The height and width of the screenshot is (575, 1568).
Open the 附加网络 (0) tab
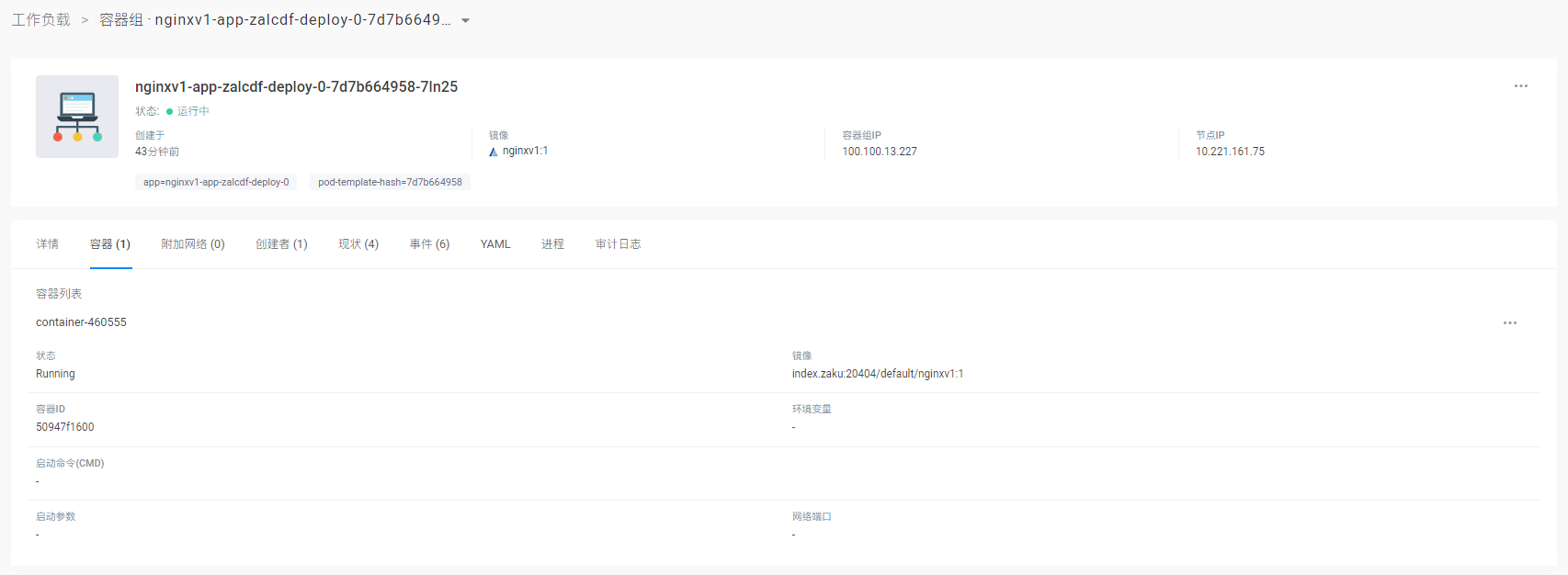pos(193,244)
